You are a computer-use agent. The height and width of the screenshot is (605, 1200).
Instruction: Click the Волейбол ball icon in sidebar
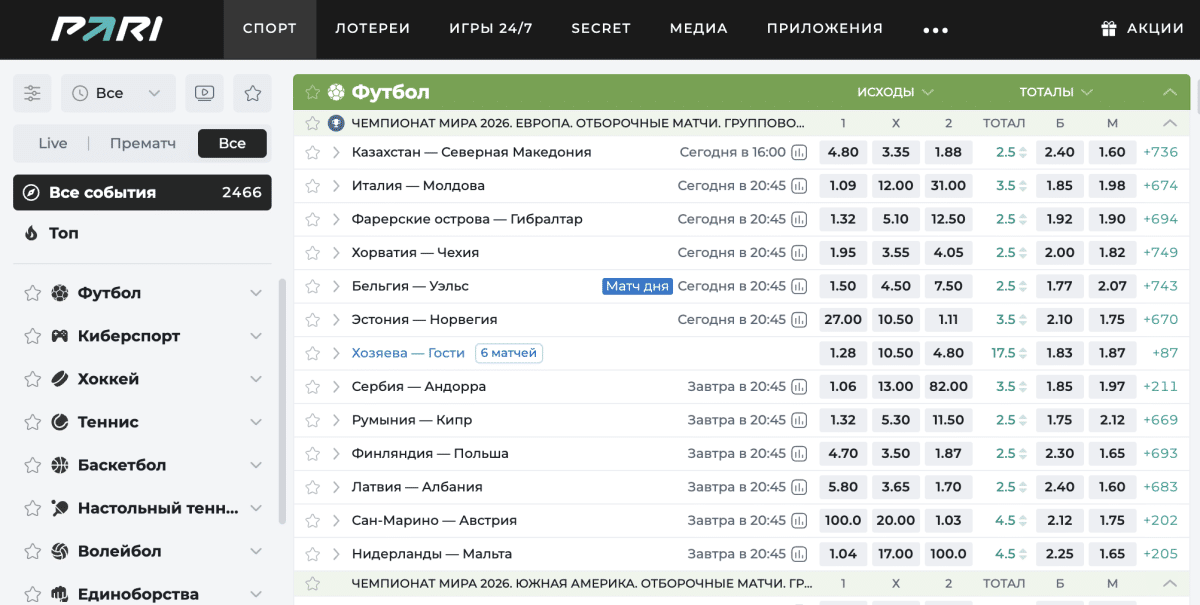pyautogui.click(x=60, y=551)
